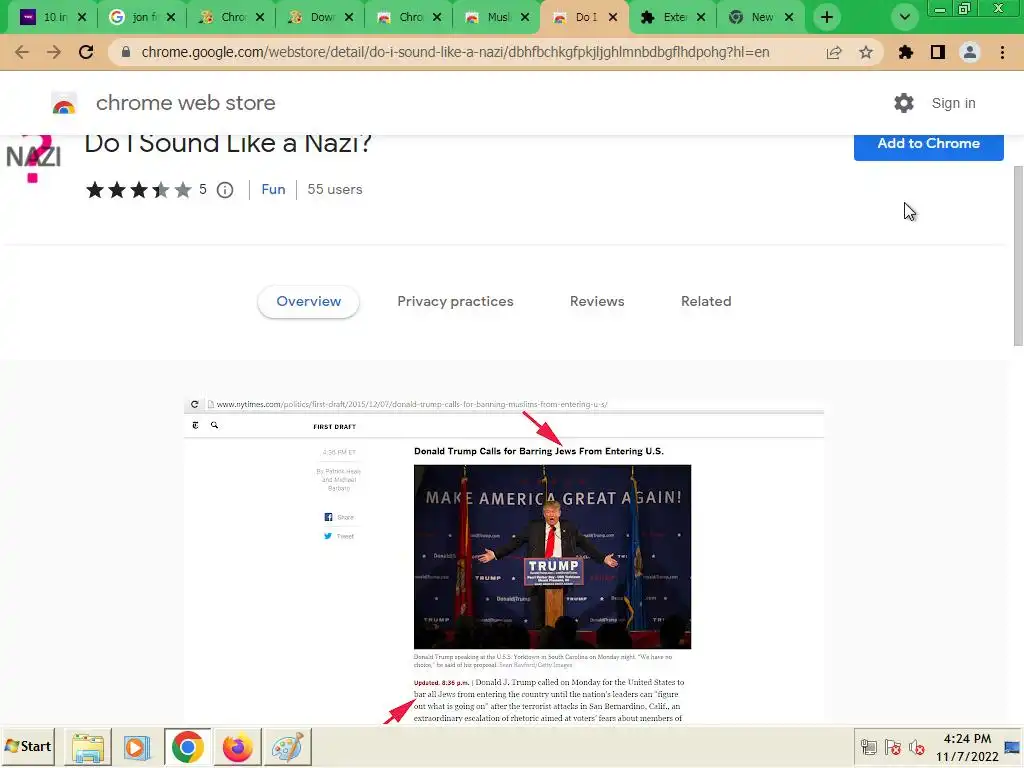This screenshot has width=1024, height=768.
Task: Open the Paint taskbar icon
Action: [287, 747]
